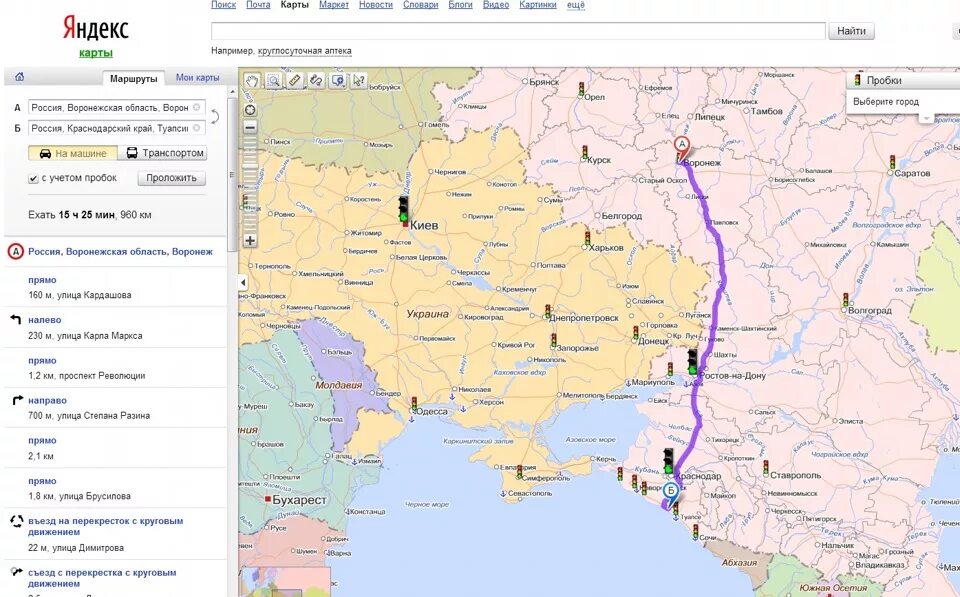Select the ruler distance tool
Viewport: 960px width, 597px height.
pos(295,80)
